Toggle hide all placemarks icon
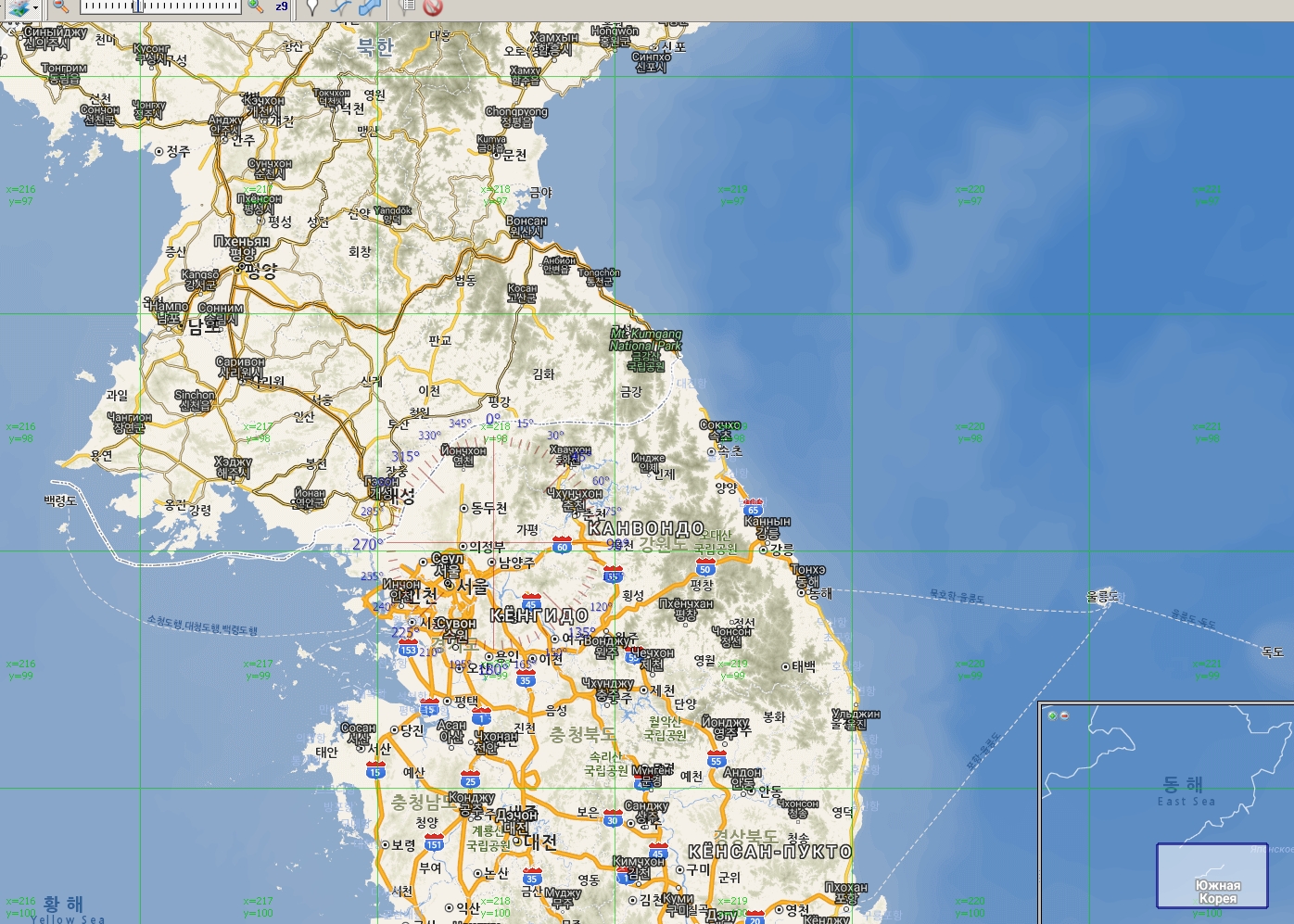 tap(432, 7)
